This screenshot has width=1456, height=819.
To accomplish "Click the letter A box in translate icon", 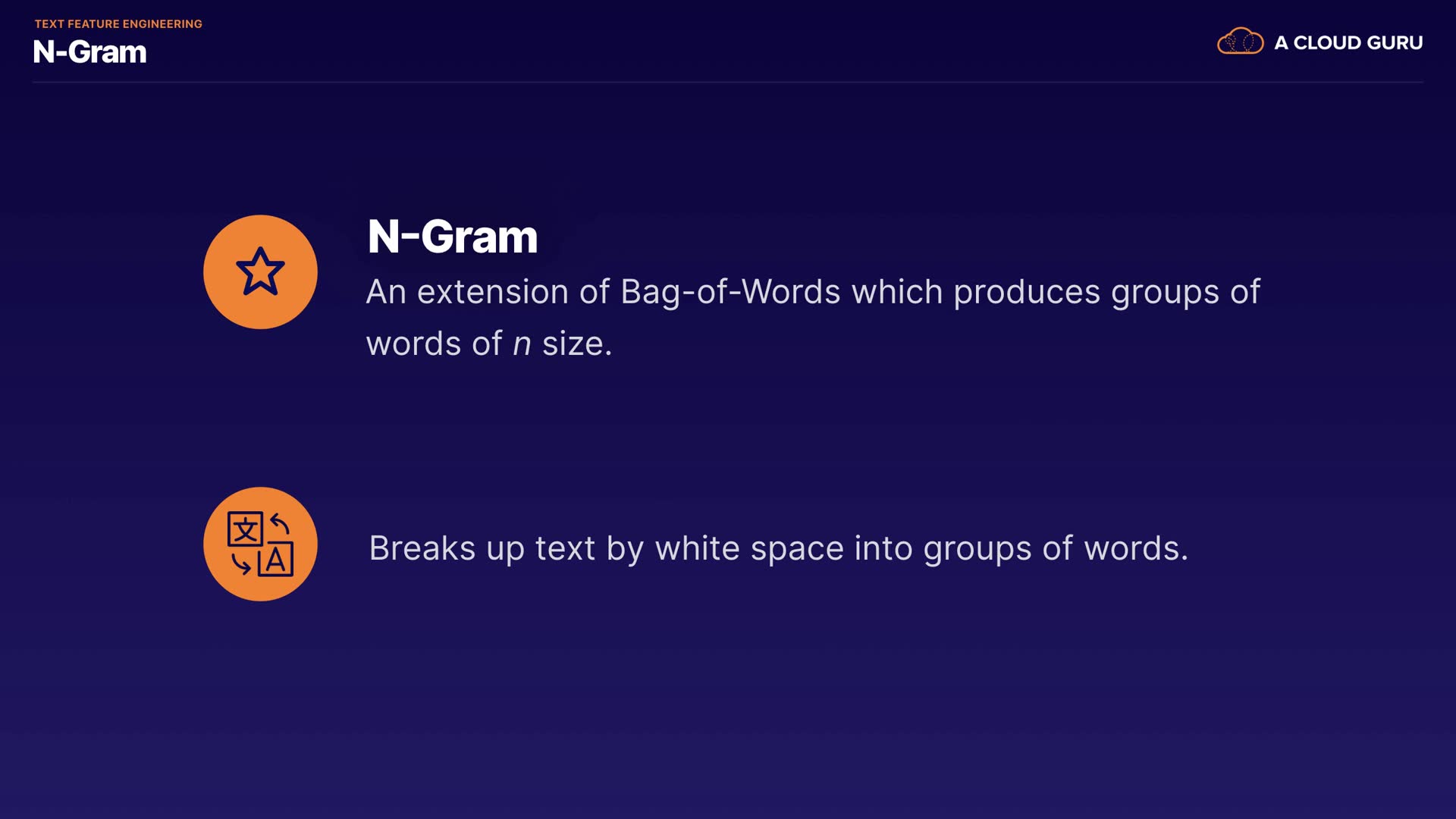I will (x=276, y=560).
